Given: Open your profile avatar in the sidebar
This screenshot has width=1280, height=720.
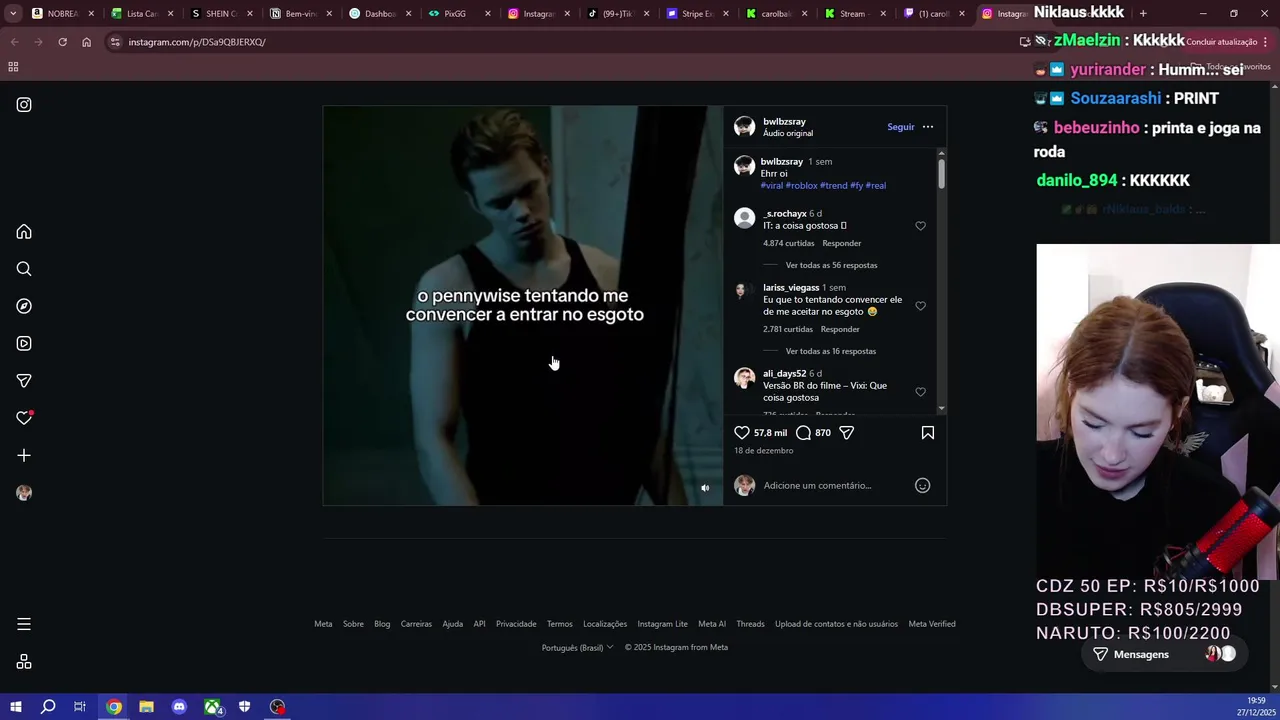Looking at the screenshot, I should (x=24, y=493).
